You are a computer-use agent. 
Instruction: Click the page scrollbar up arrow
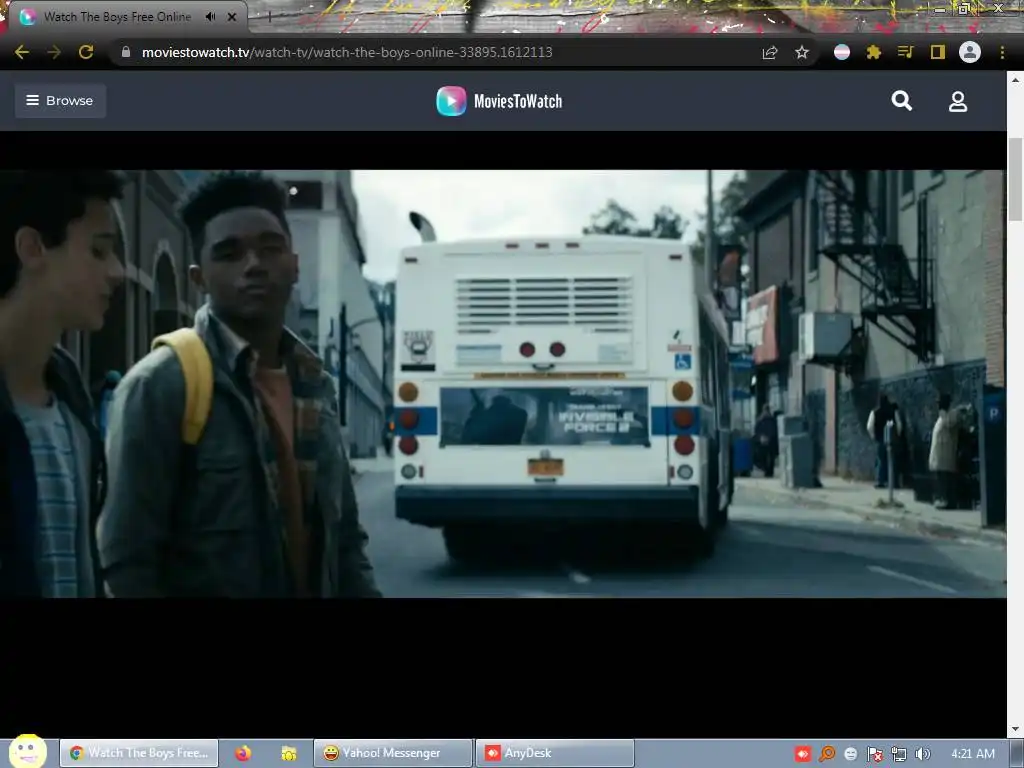point(1015,80)
